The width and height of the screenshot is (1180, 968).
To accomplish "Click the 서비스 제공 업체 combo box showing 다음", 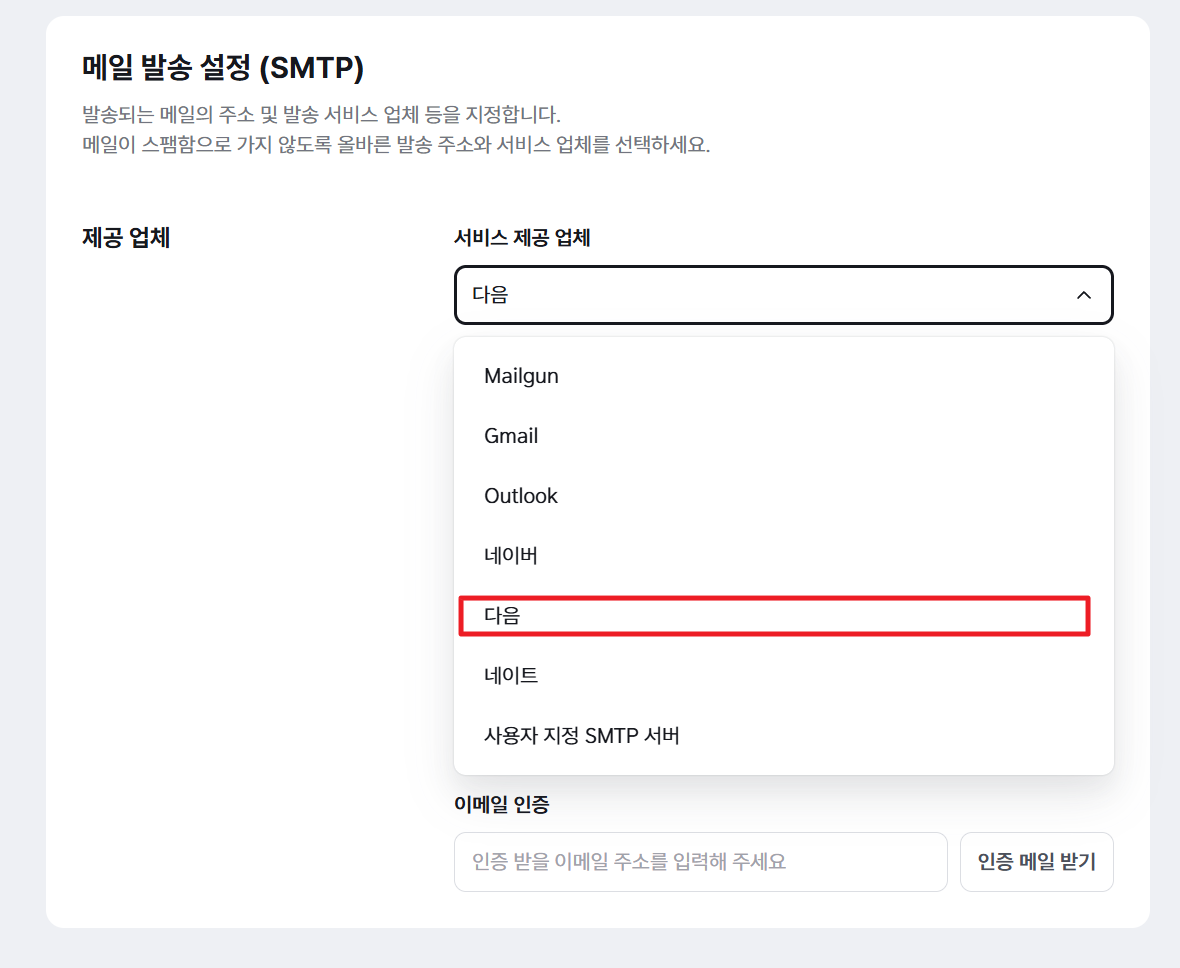I will [760, 295].
